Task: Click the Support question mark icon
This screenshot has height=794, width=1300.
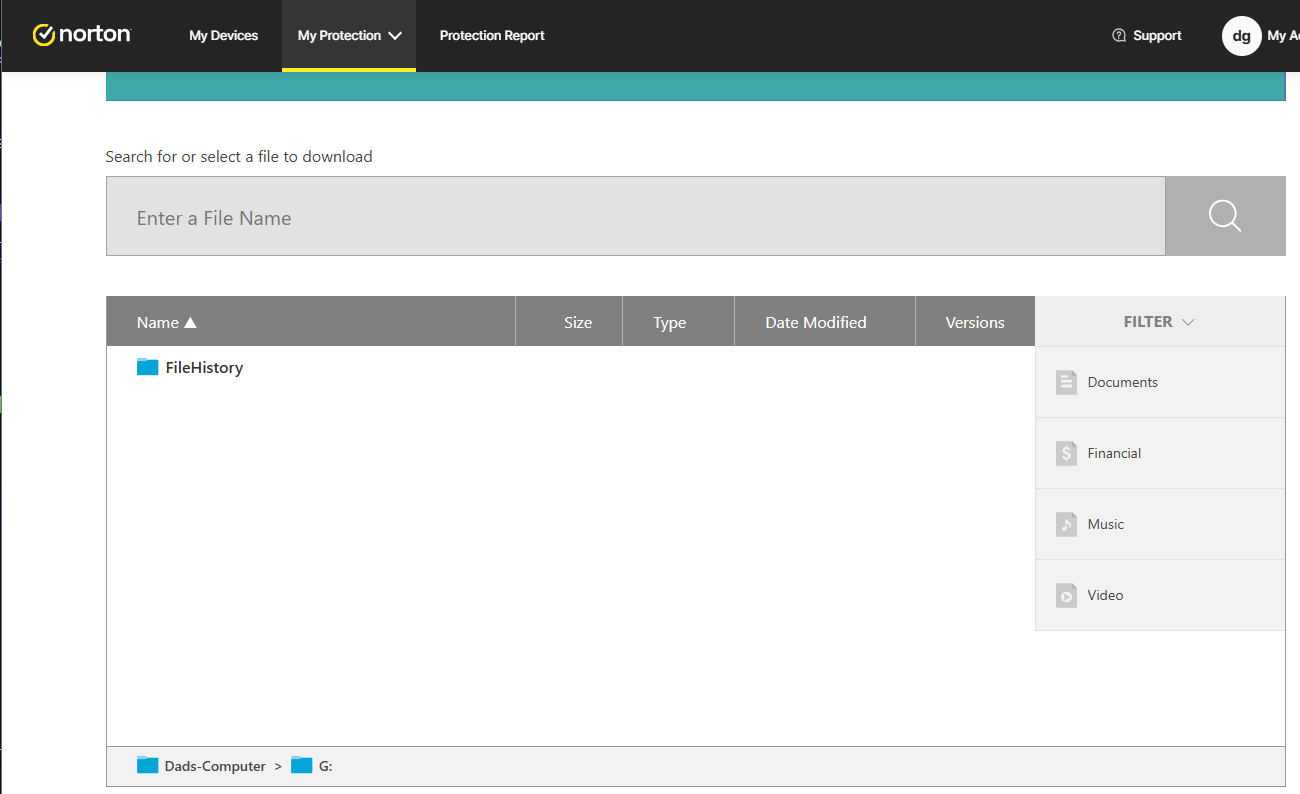Action: tap(1119, 36)
